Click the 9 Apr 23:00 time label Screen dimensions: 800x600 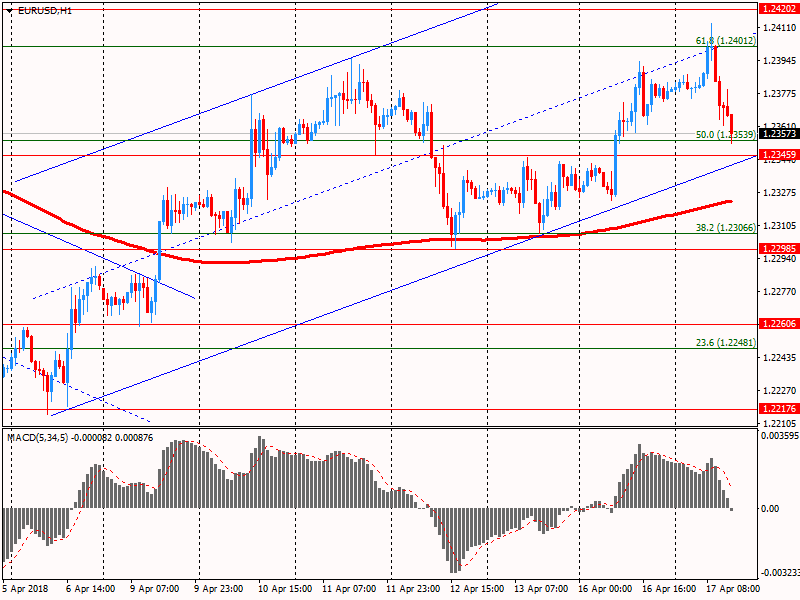(218, 589)
